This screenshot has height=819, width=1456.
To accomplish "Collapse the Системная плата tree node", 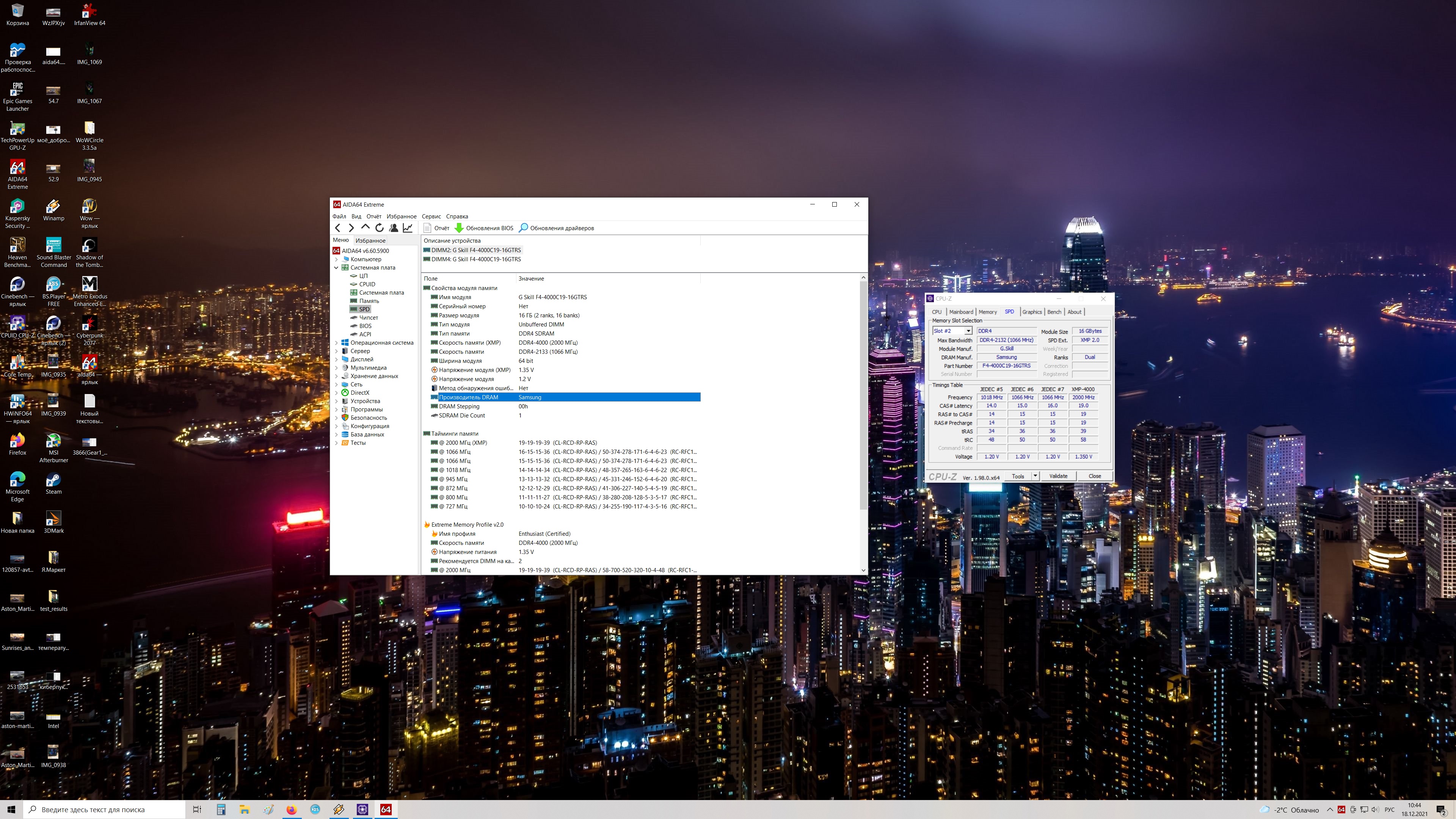I will pos(336,267).
